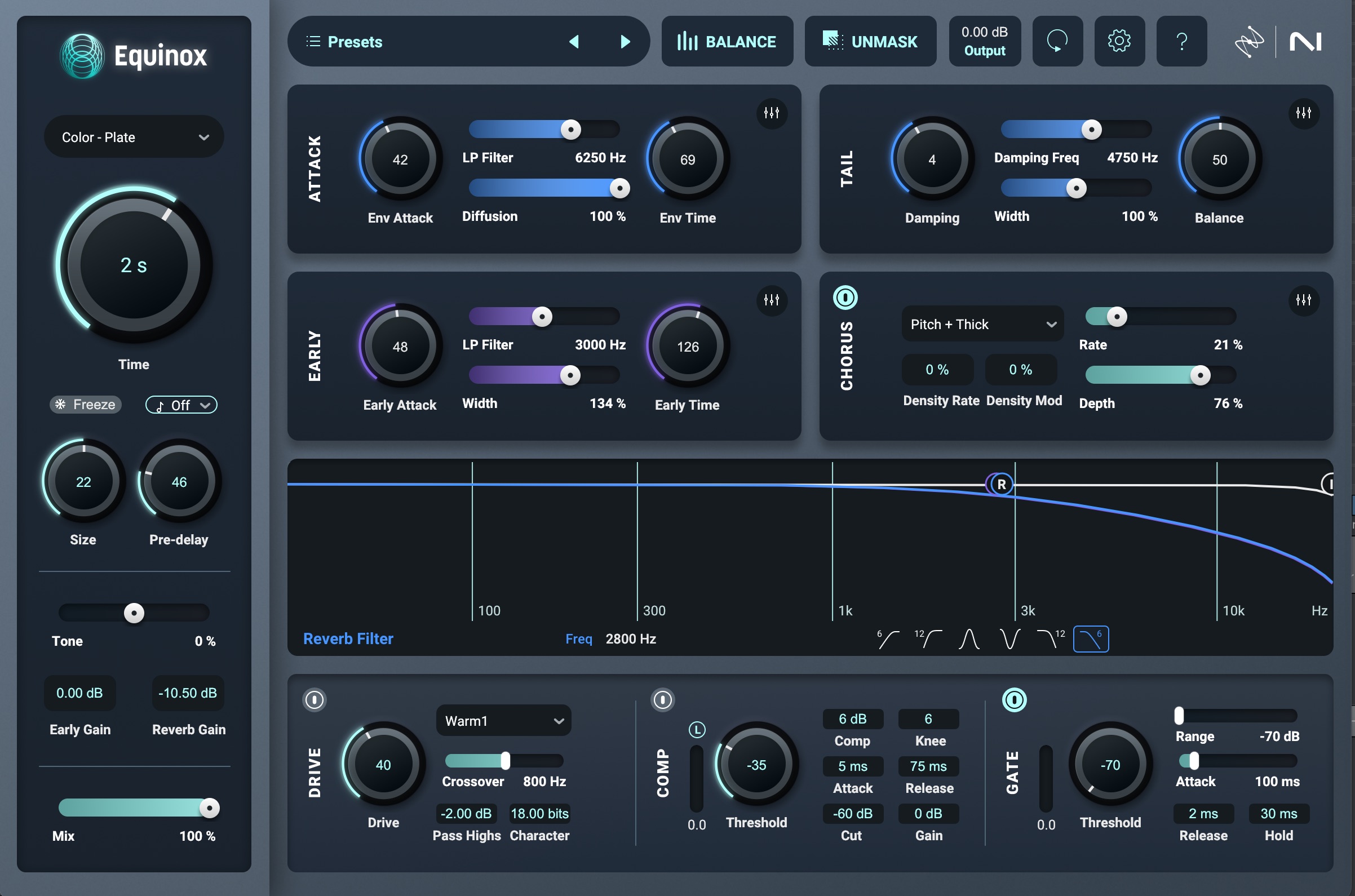Click the Size knob
Image resolution: width=1355 pixels, height=896 pixels.
[x=83, y=481]
